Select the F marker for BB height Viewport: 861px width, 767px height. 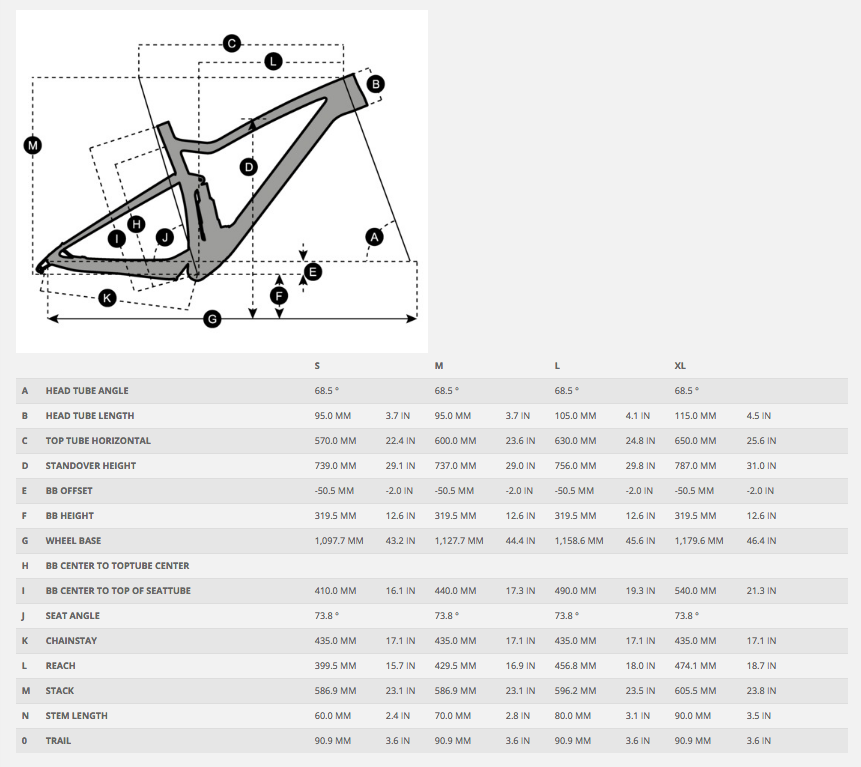point(279,296)
